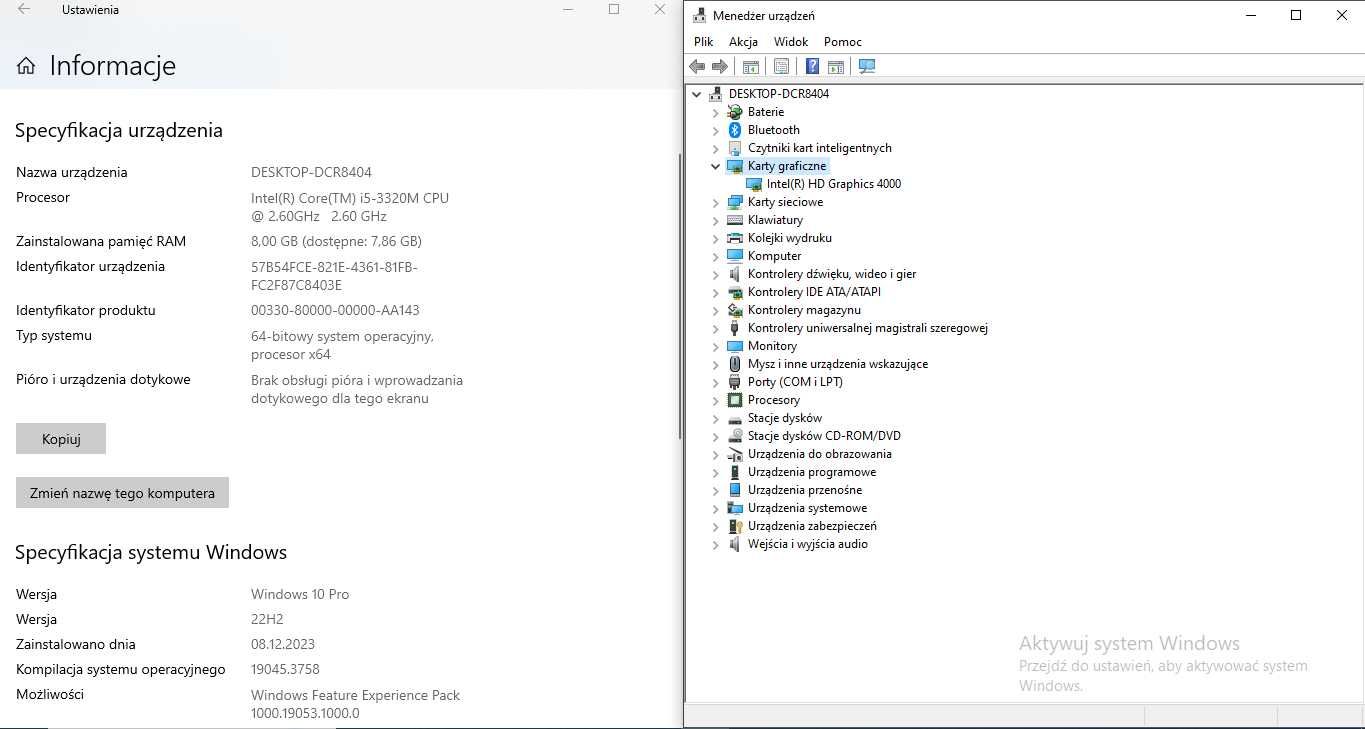Screen dimensions: 1365x729
Task: Select the Bluetooth icon in the device tree
Action: pos(735,130)
